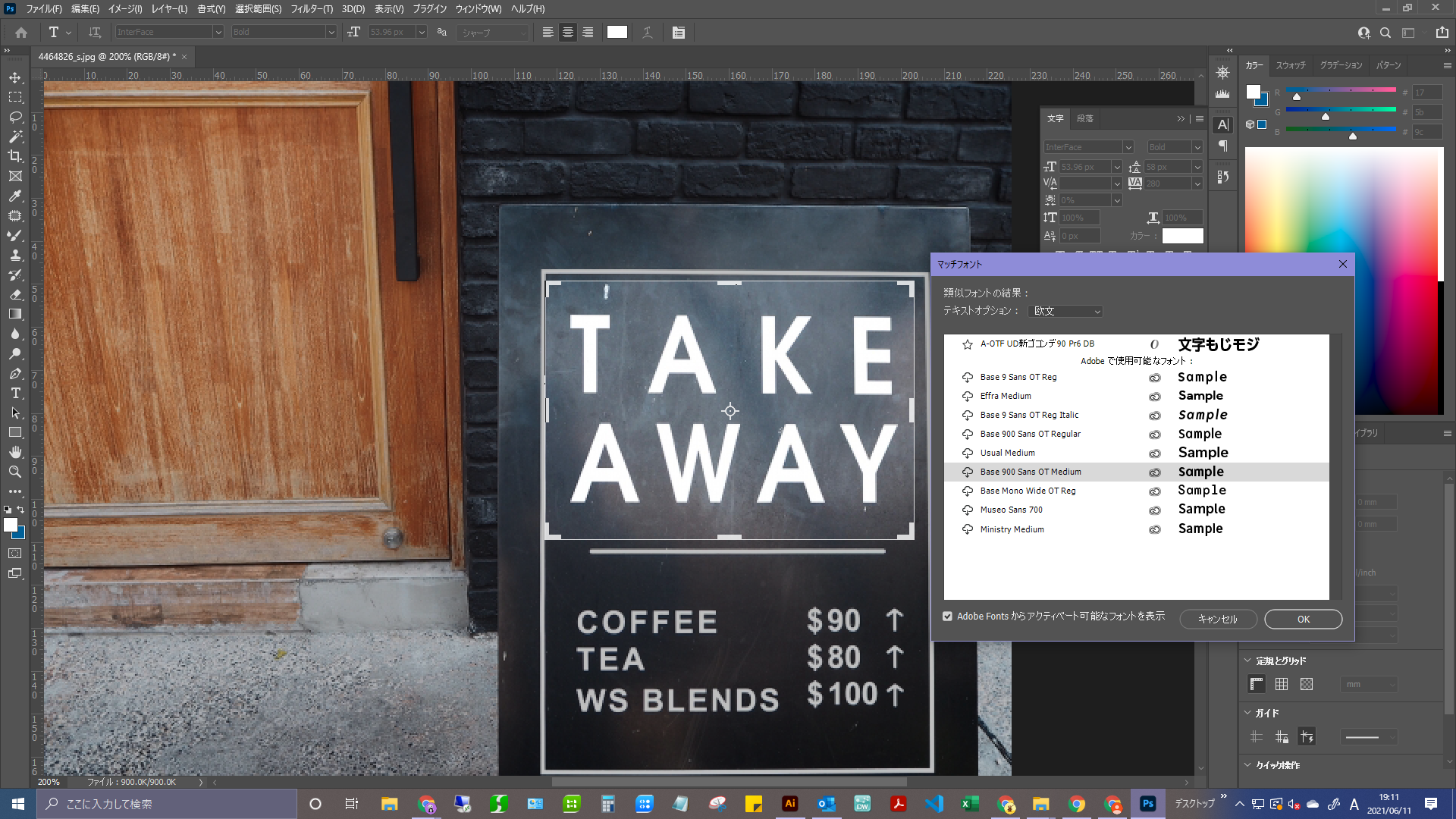Open the font size dropdown in options bar
This screenshot has width=1456, height=819.
coord(422,33)
